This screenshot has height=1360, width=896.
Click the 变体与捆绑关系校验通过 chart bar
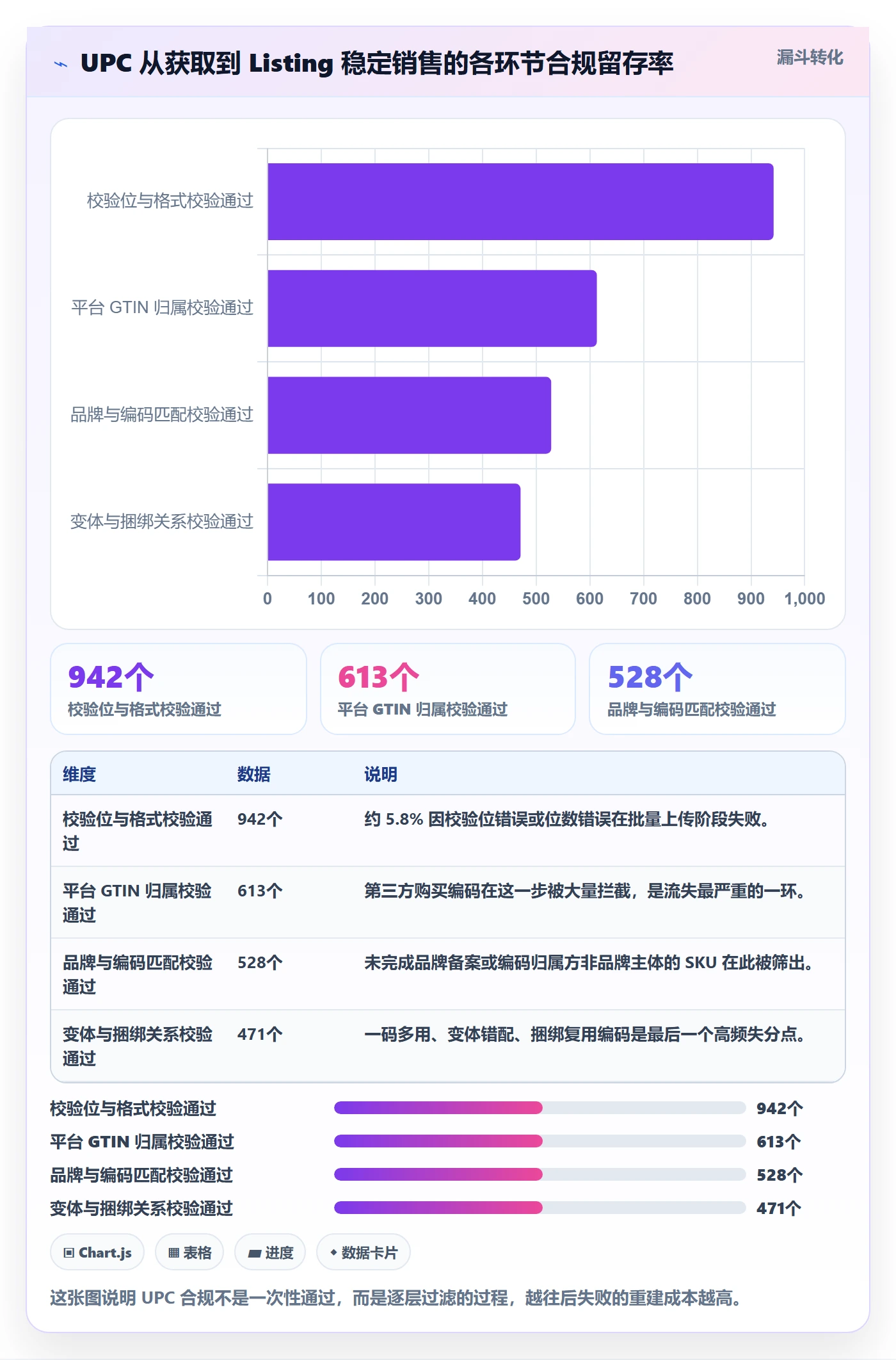394,522
